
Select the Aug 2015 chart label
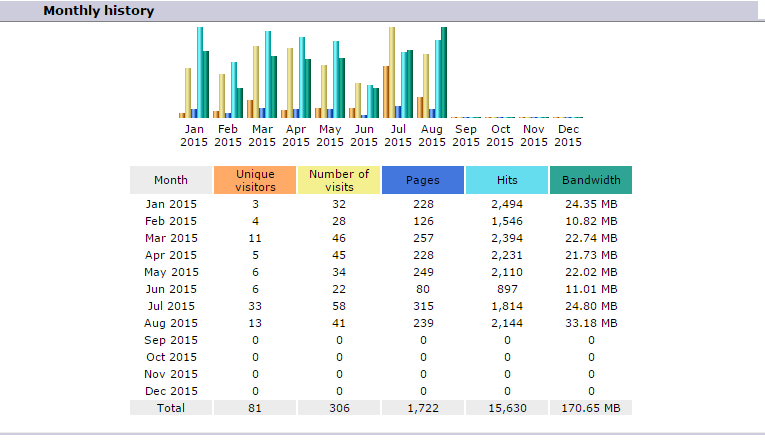tap(432, 136)
